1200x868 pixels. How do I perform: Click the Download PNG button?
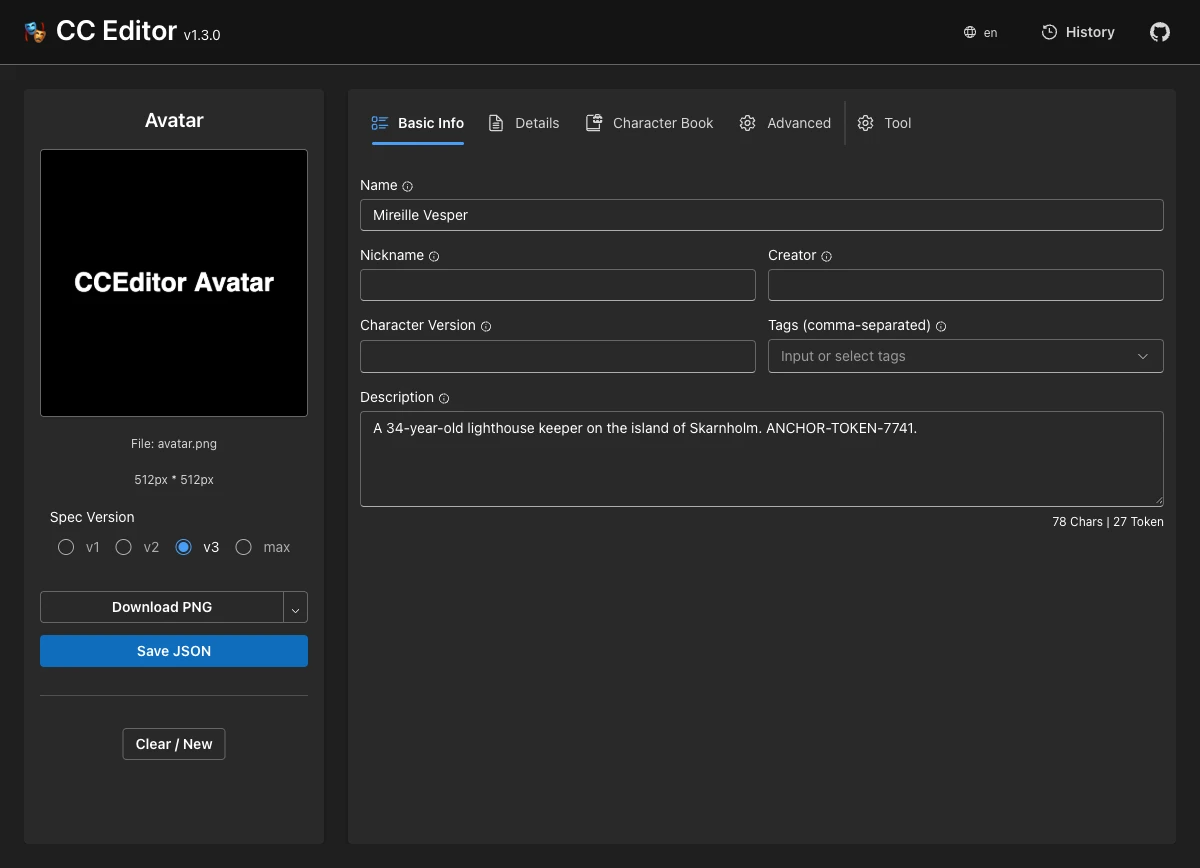tap(162, 607)
